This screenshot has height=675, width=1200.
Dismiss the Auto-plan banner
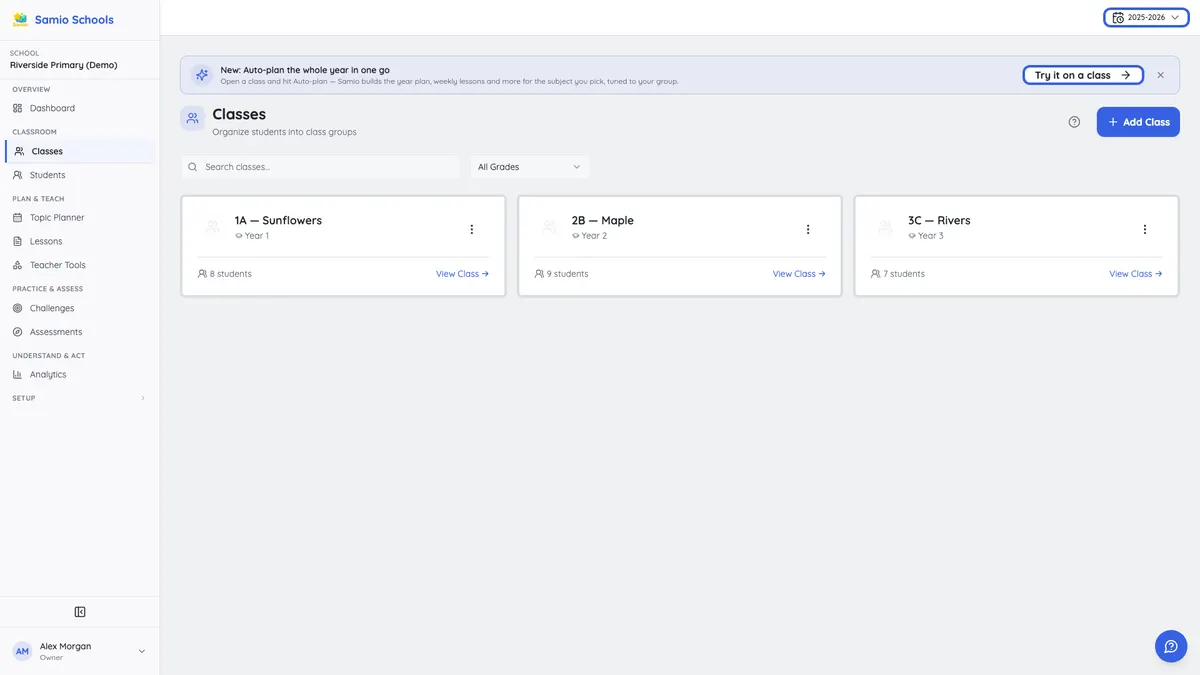coord(1160,75)
